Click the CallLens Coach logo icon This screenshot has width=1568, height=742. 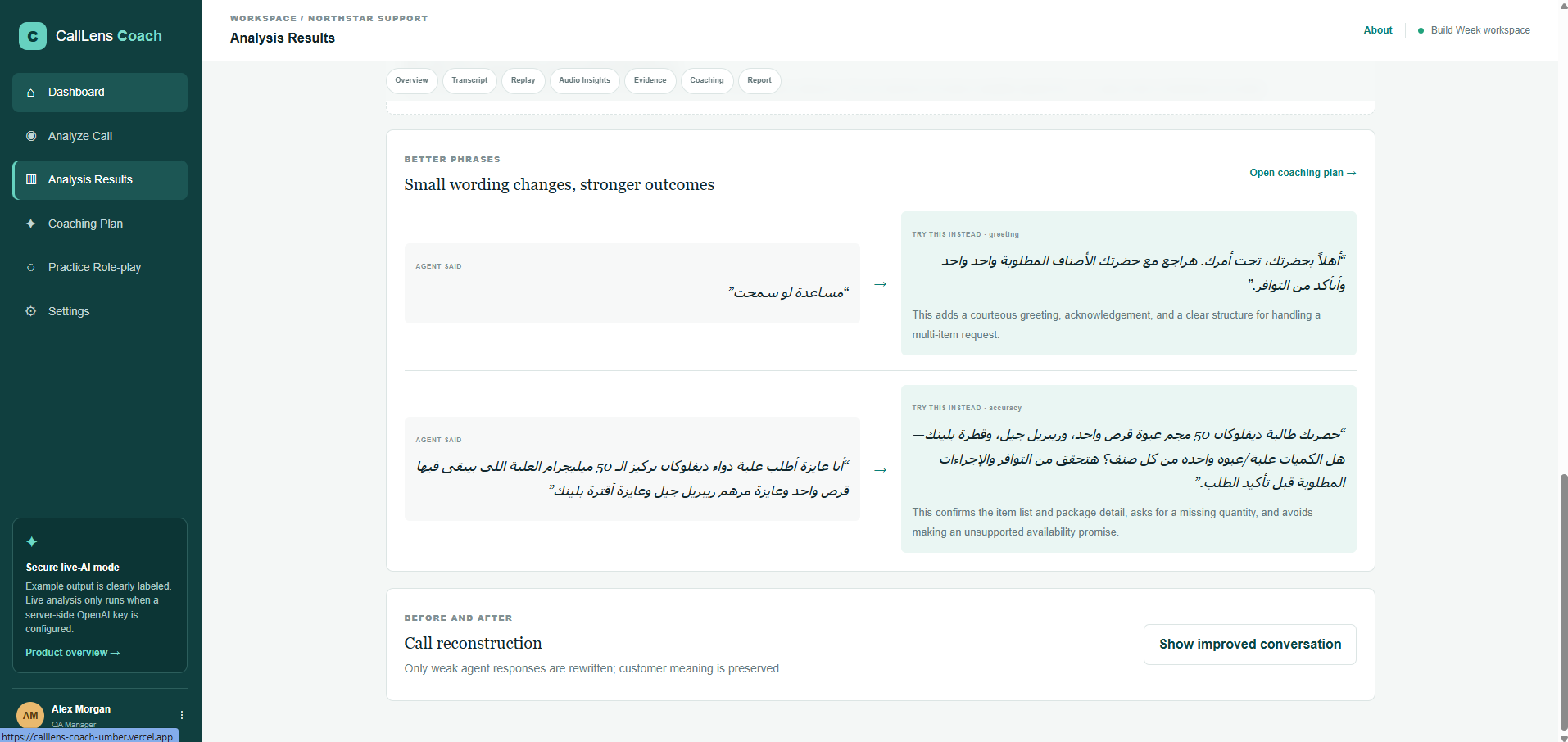coord(33,36)
